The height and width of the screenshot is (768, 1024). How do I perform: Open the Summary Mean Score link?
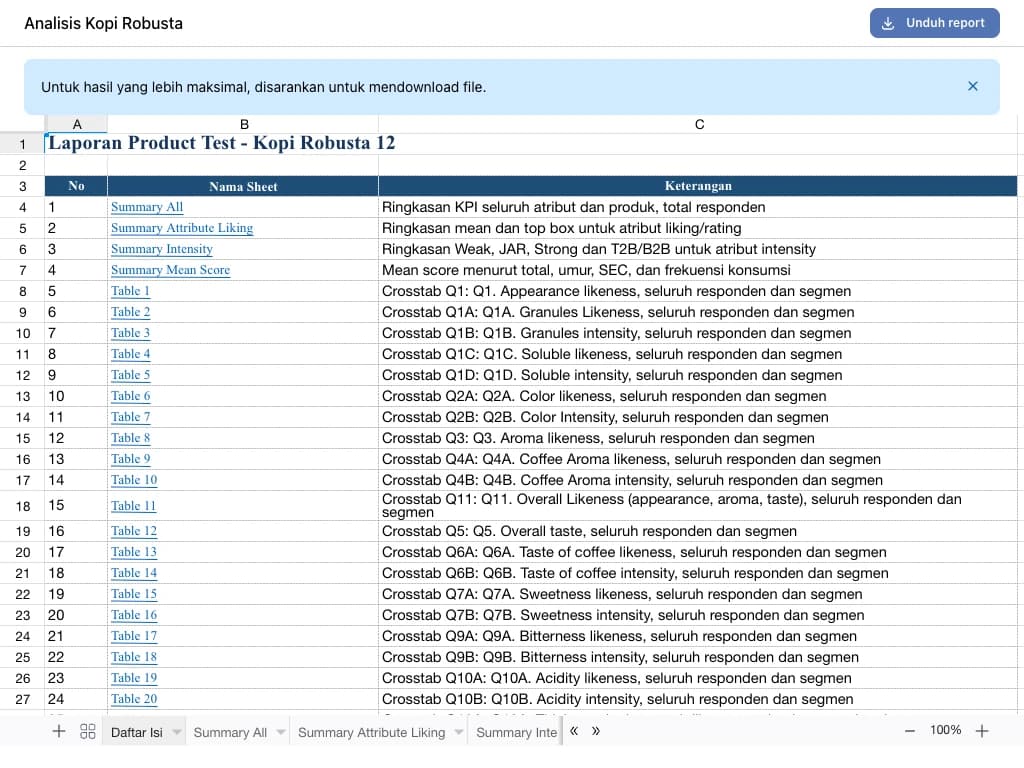point(170,270)
